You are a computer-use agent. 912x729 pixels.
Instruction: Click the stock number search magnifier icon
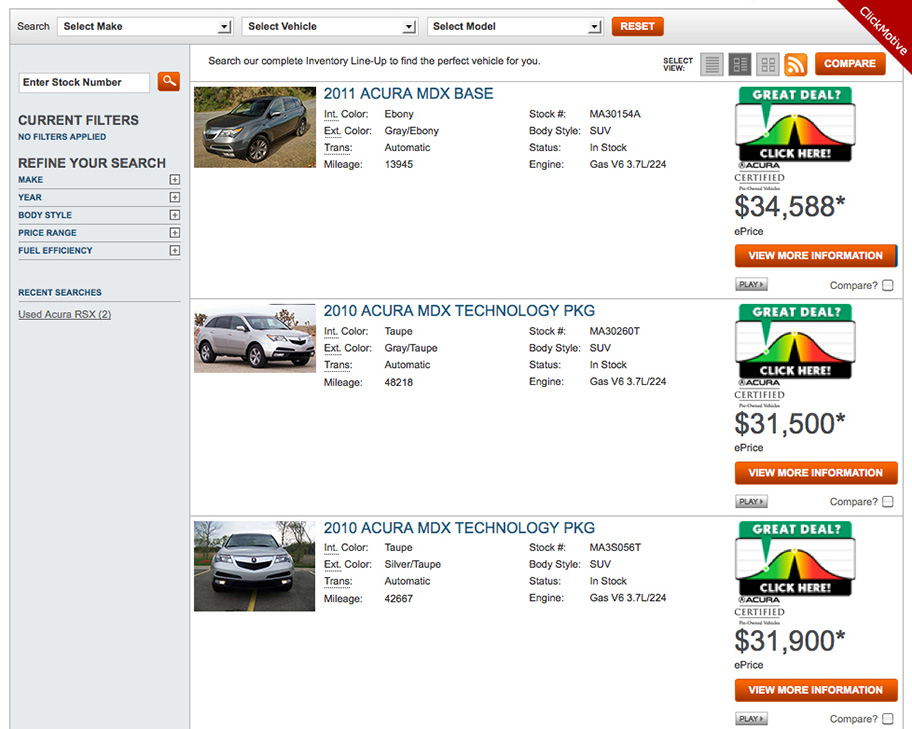click(x=169, y=81)
